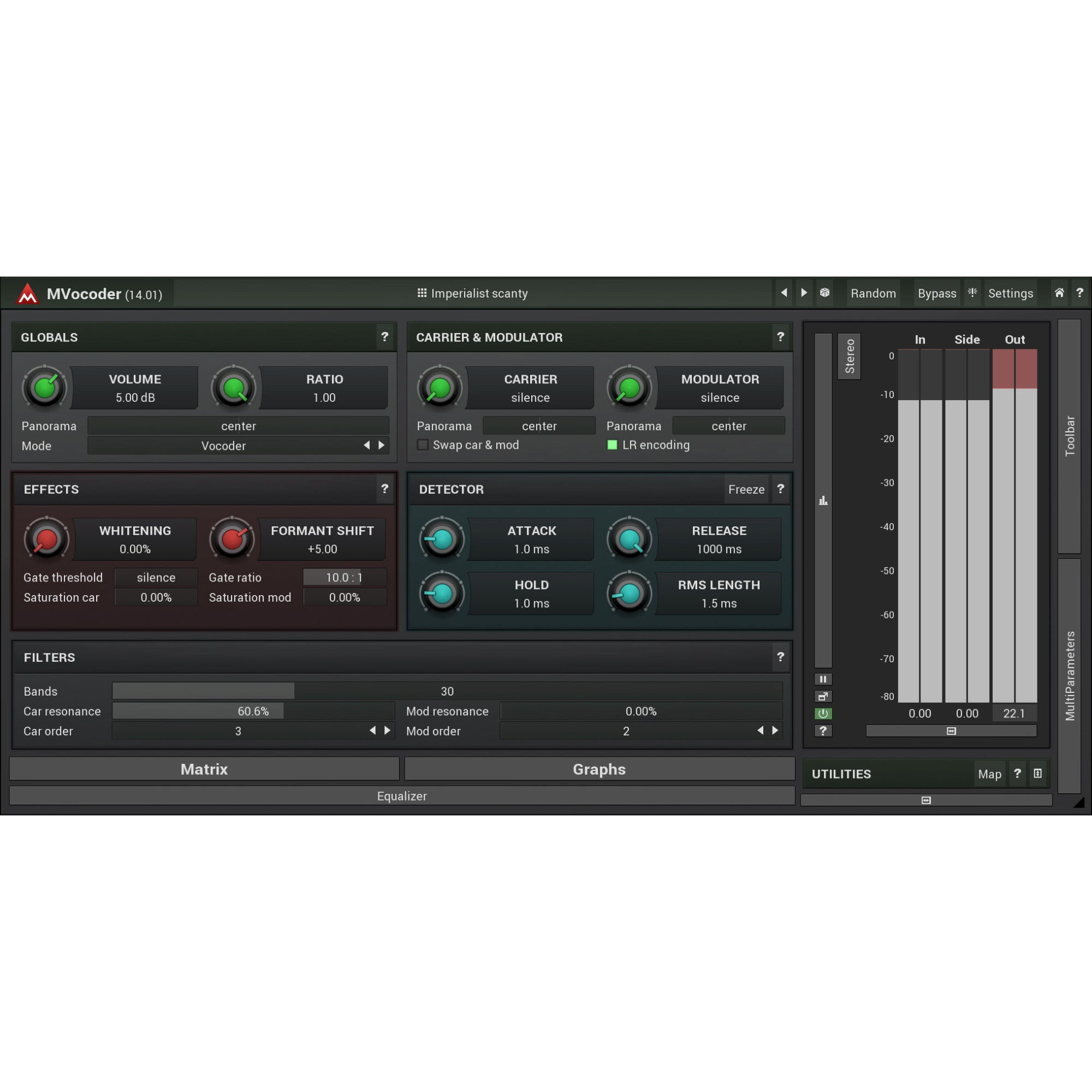This screenshot has width=1092, height=1092.
Task: Click the meter help question icon
Action: coord(823,731)
